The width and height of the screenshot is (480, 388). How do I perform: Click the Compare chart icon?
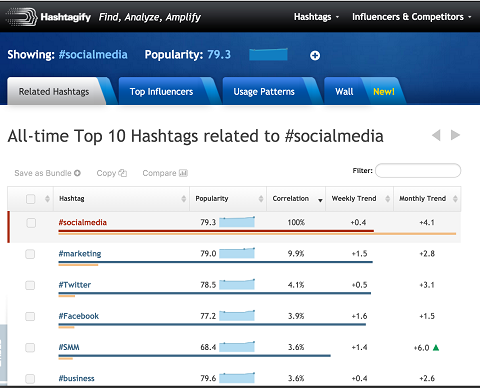[x=183, y=173]
